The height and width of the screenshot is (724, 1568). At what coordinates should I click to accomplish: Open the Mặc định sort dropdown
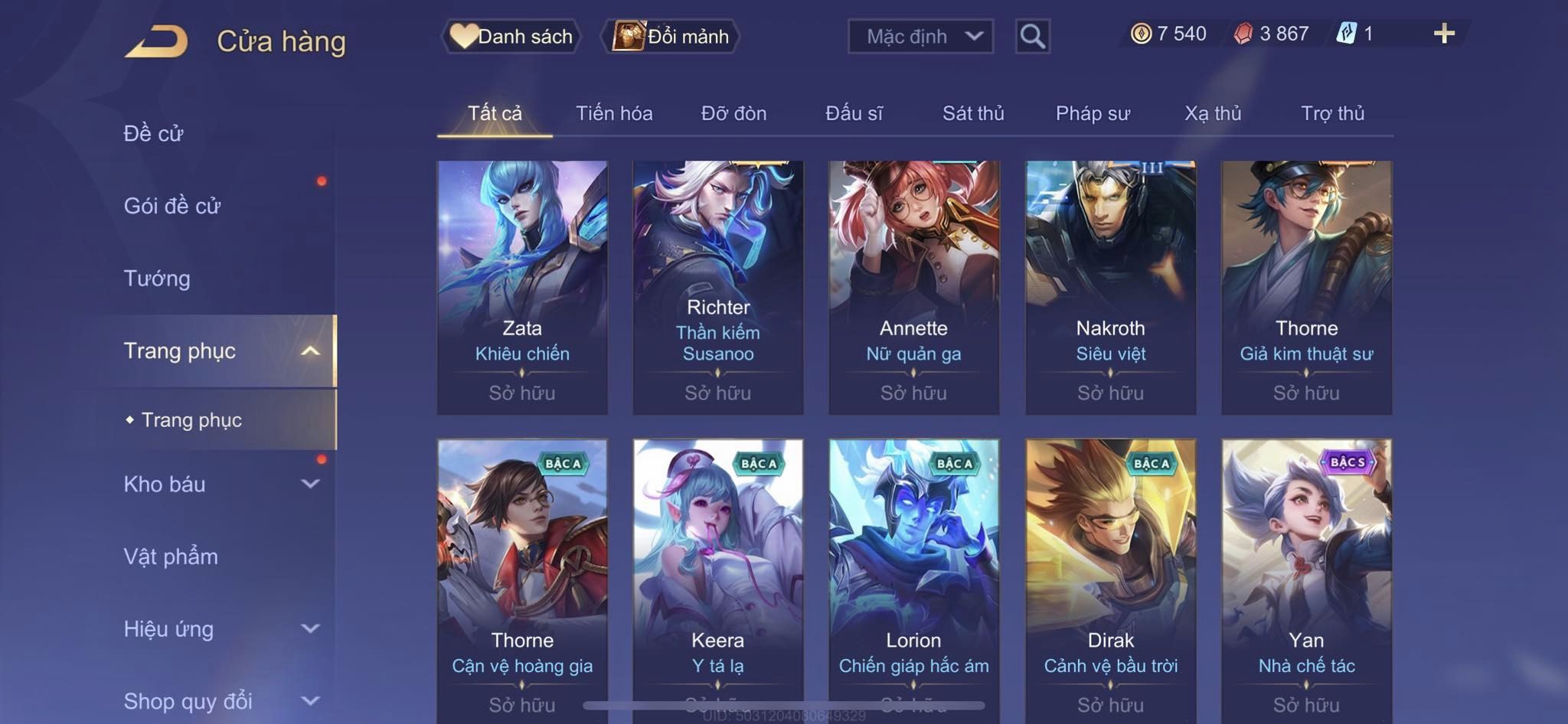click(x=920, y=36)
